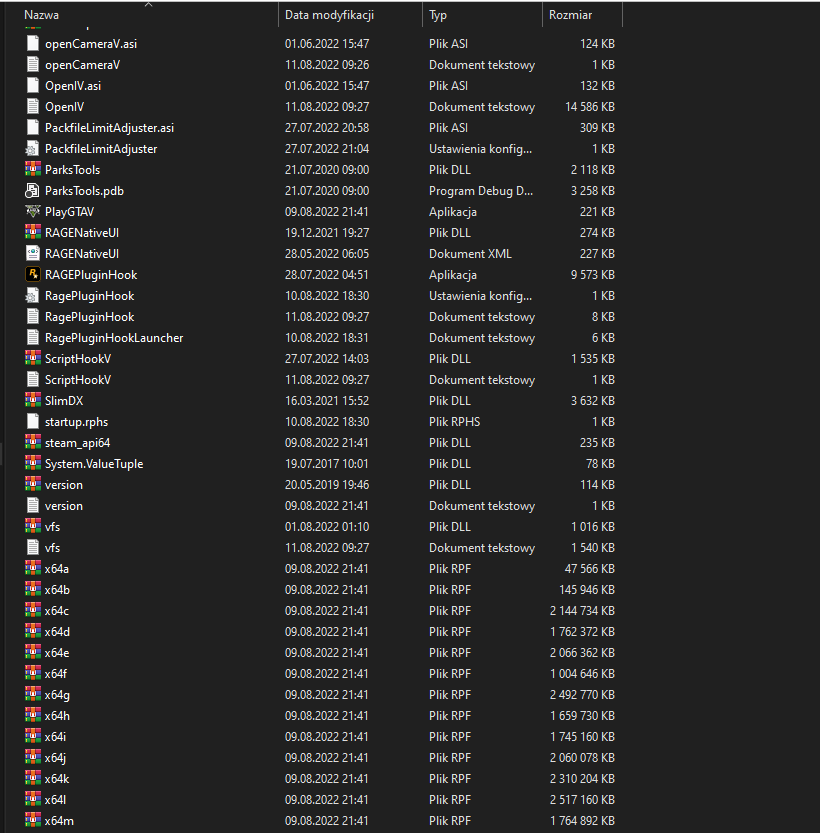
Task: Click the ScriptHookV text document icon
Action: (x=33, y=379)
